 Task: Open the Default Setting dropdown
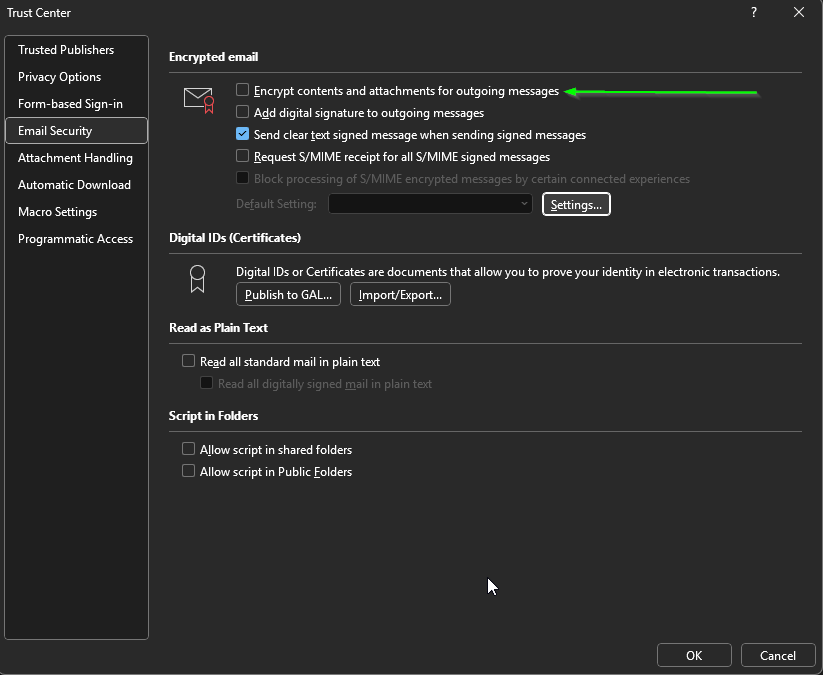pos(432,204)
